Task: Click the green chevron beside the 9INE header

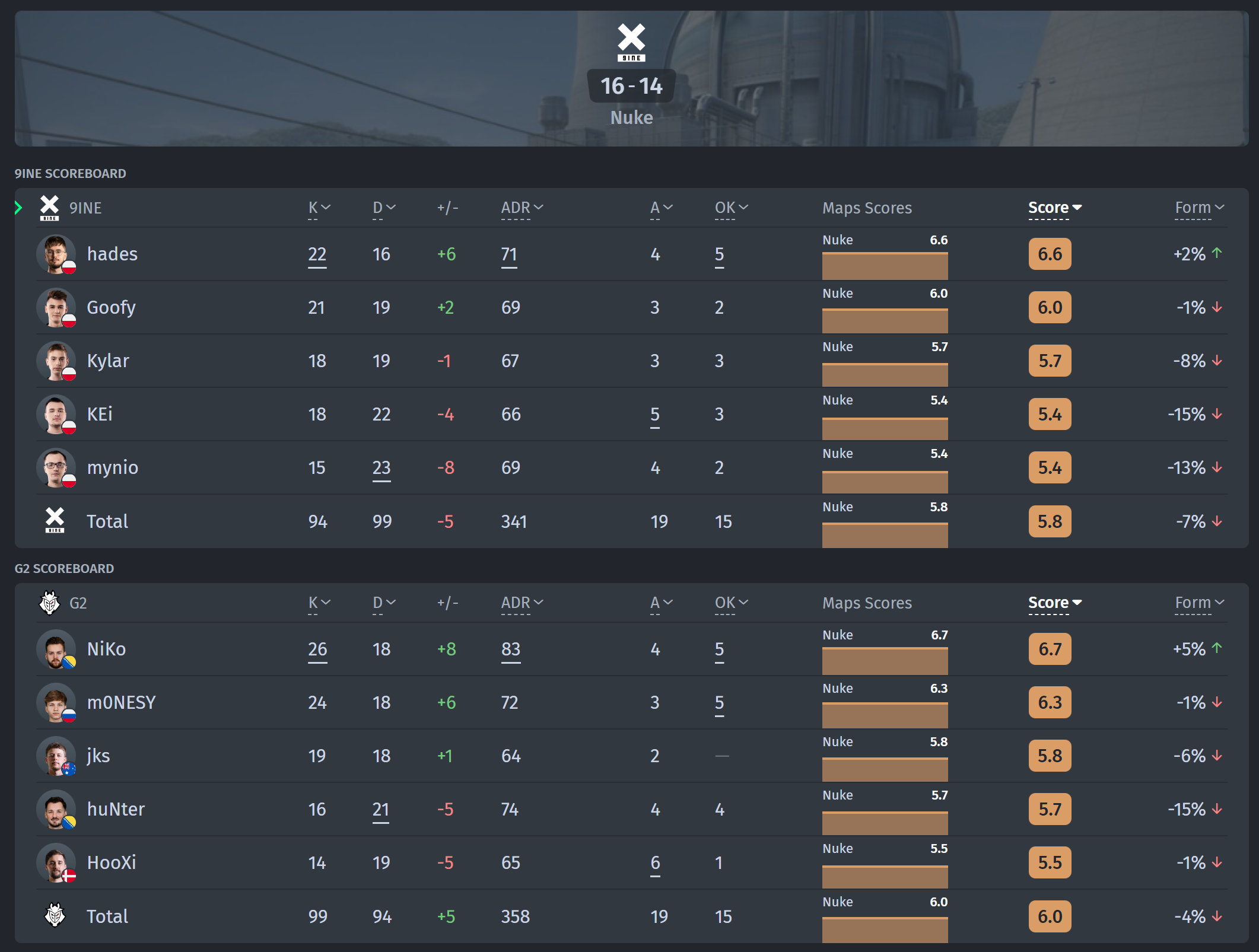Action: click(x=18, y=208)
